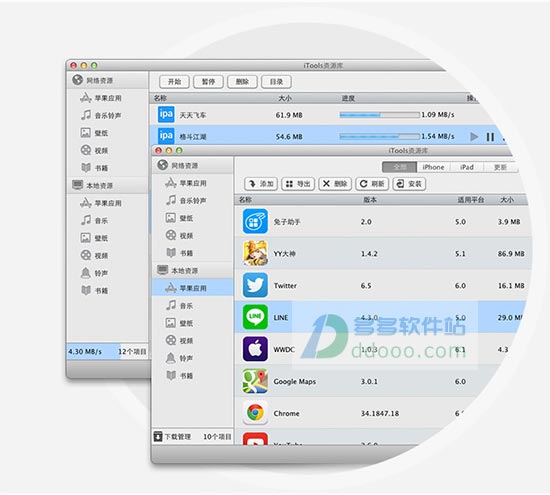Pause the 格斗江湖 download with pause icon
This screenshot has height=495, width=550.
490,137
